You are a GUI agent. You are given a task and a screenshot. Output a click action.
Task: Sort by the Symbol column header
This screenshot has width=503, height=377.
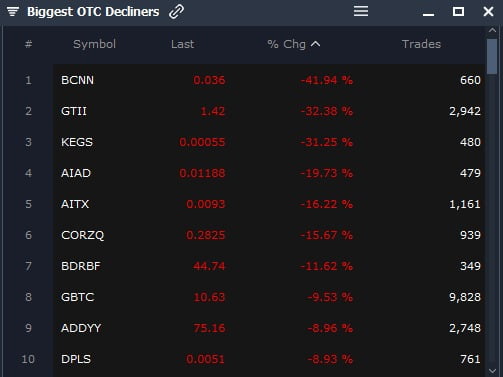coord(94,44)
